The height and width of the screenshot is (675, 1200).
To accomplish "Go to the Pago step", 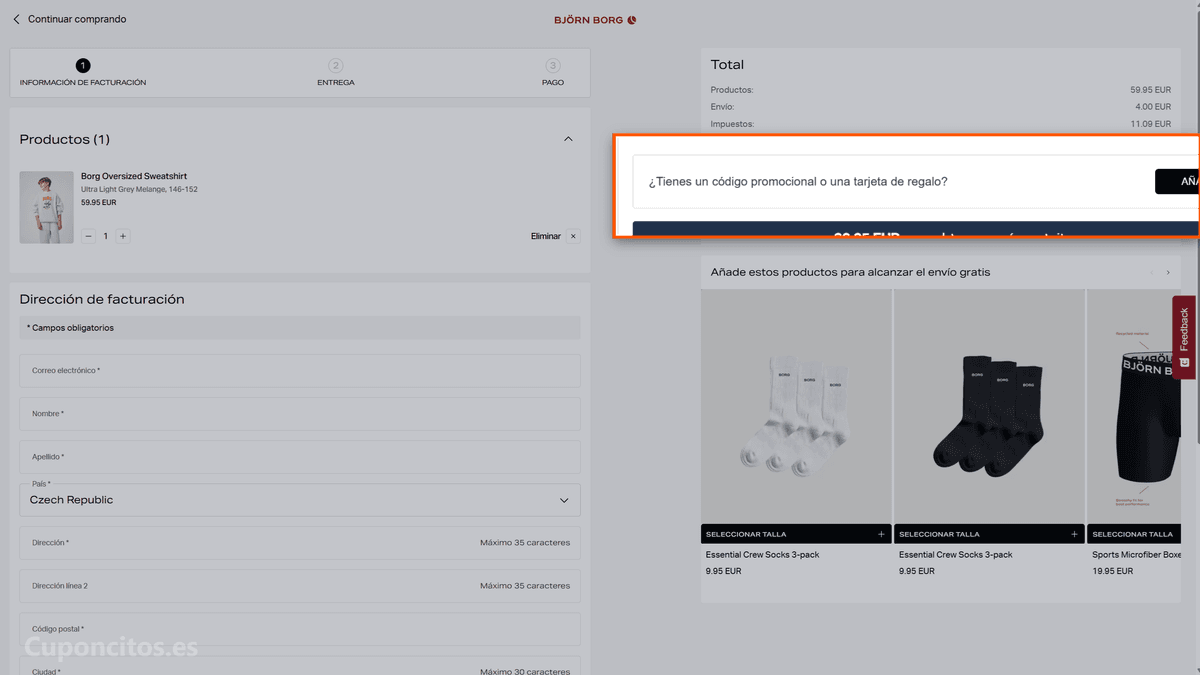I will [553, 73].
